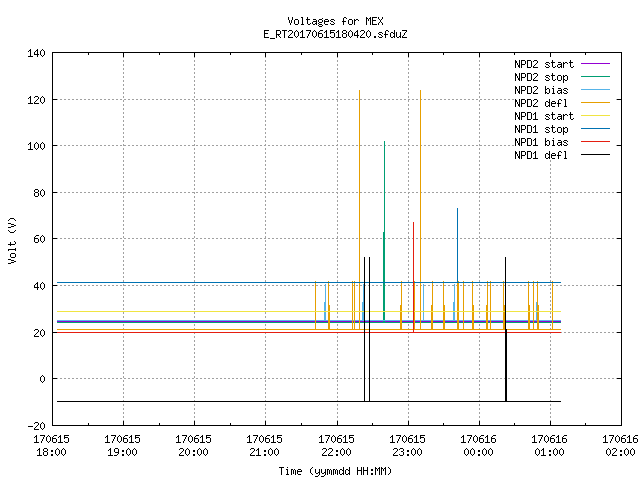Click the dark blue NPD1 stop spike near 73 V
Image resolution: width=640 pixels, height=480 pixels.
pyautogui.click(x=458, y=245)
